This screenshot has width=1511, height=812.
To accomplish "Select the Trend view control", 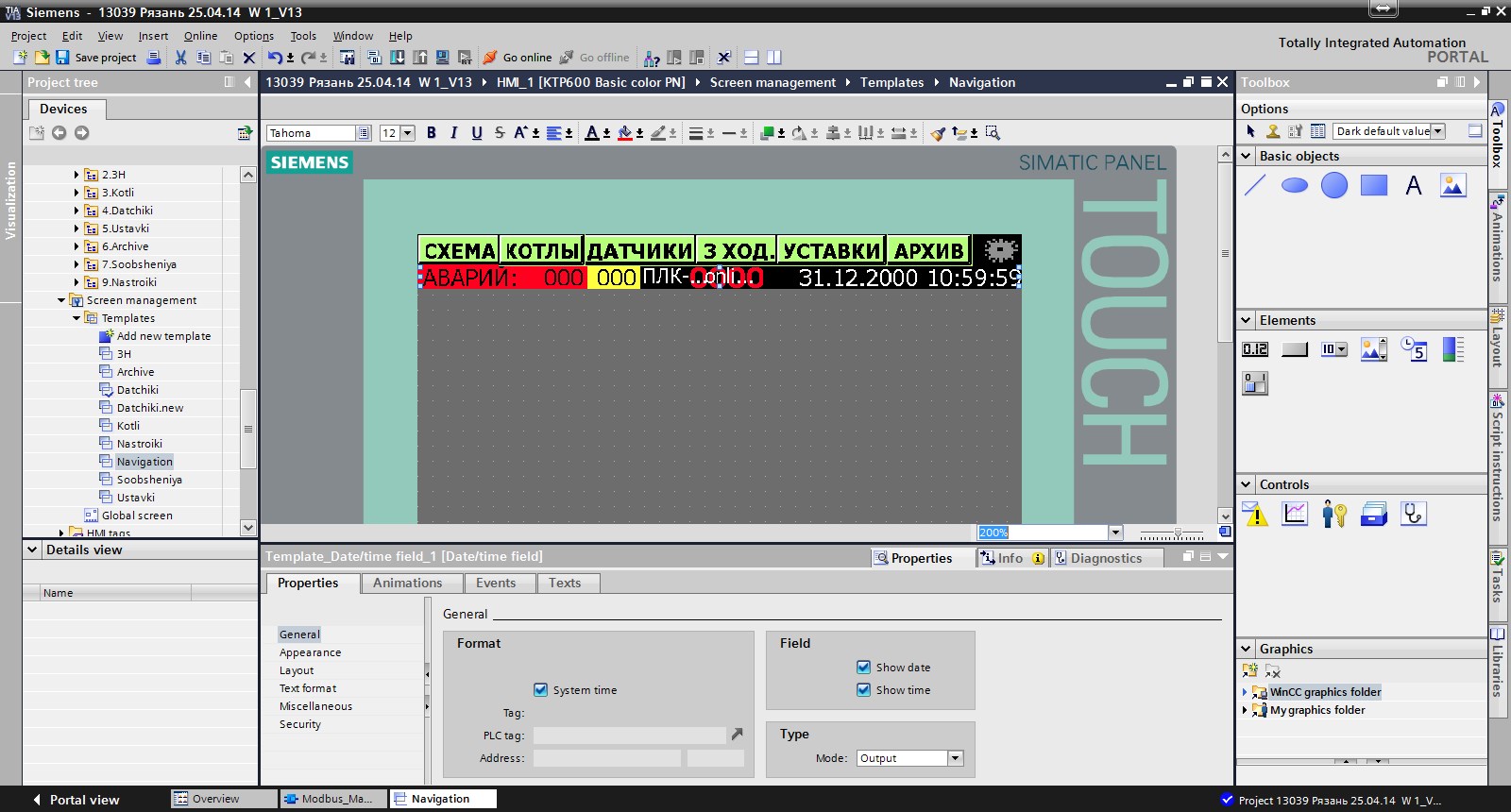I will point(1295,514).
